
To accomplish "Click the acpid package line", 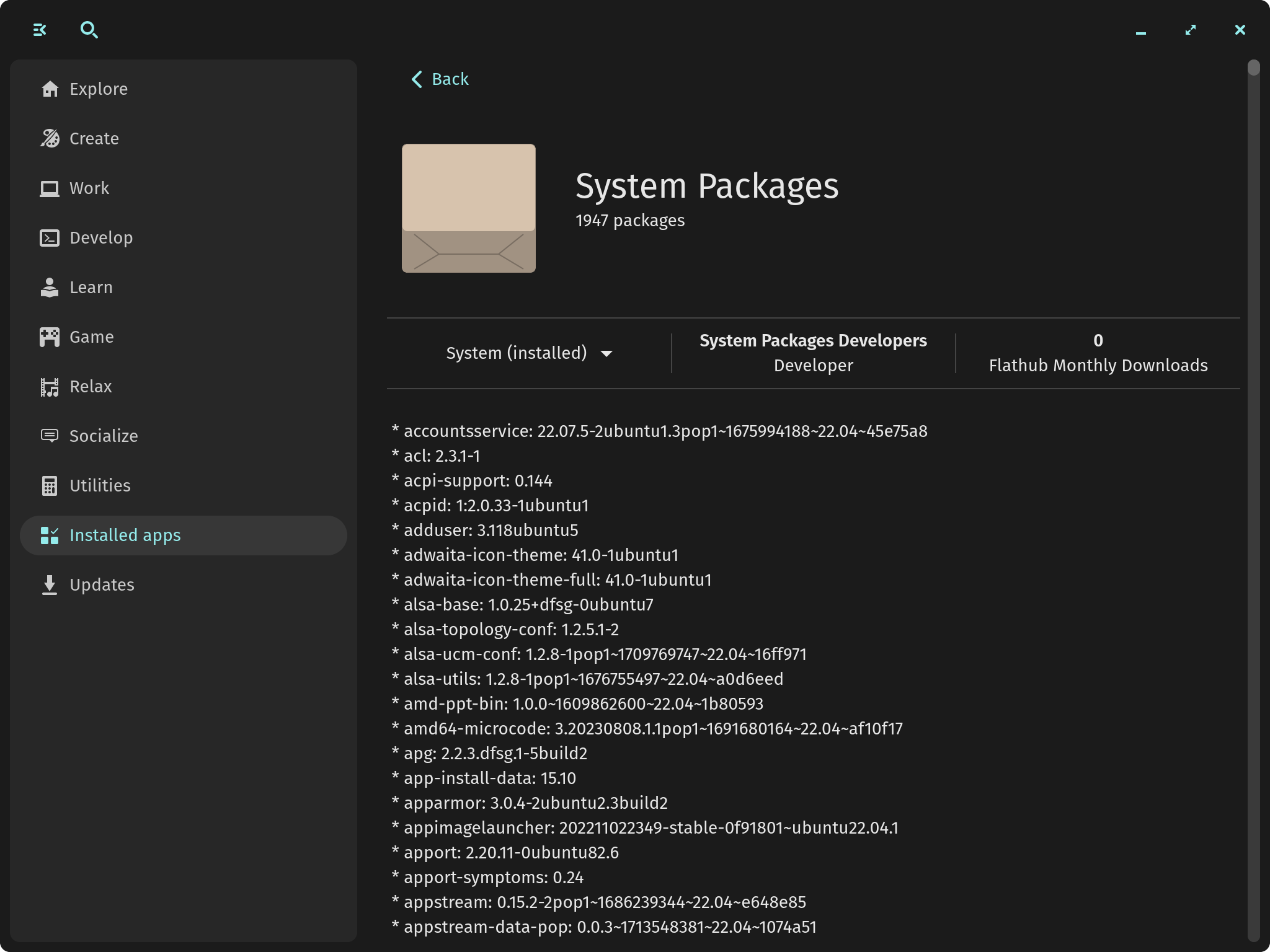I will (x=491, y=506).
